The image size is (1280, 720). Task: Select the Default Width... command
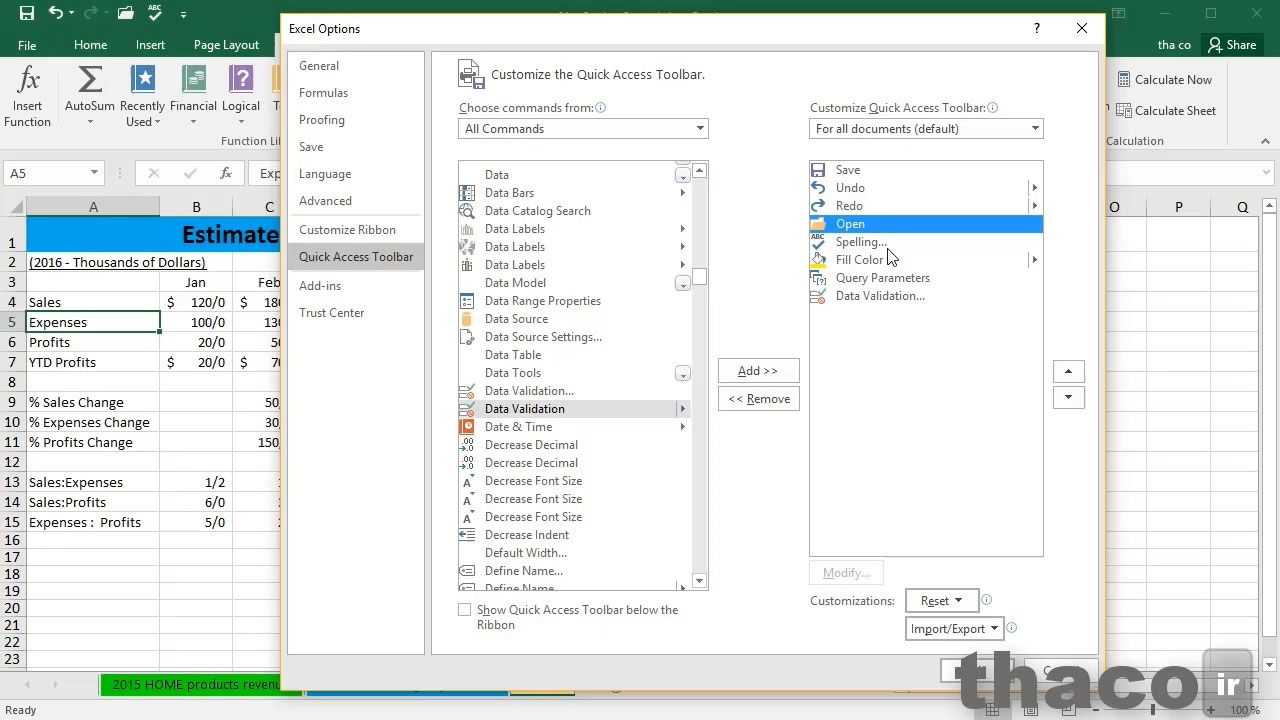pos(574,553)
